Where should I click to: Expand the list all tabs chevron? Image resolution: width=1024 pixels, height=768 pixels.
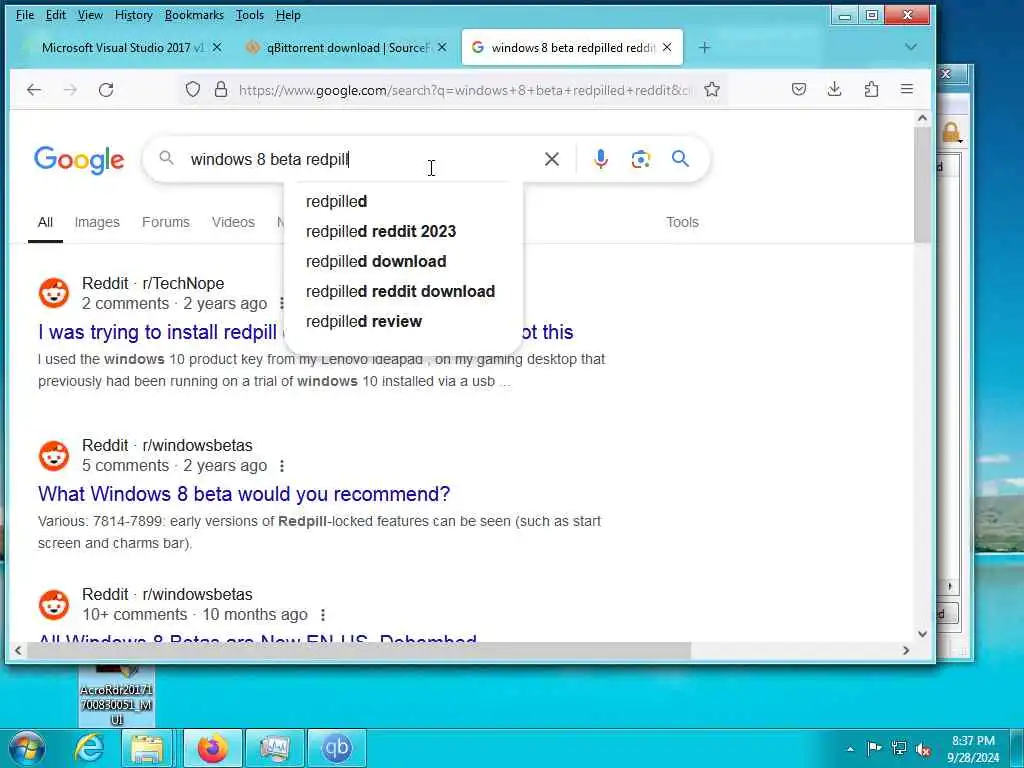[911, 47]
